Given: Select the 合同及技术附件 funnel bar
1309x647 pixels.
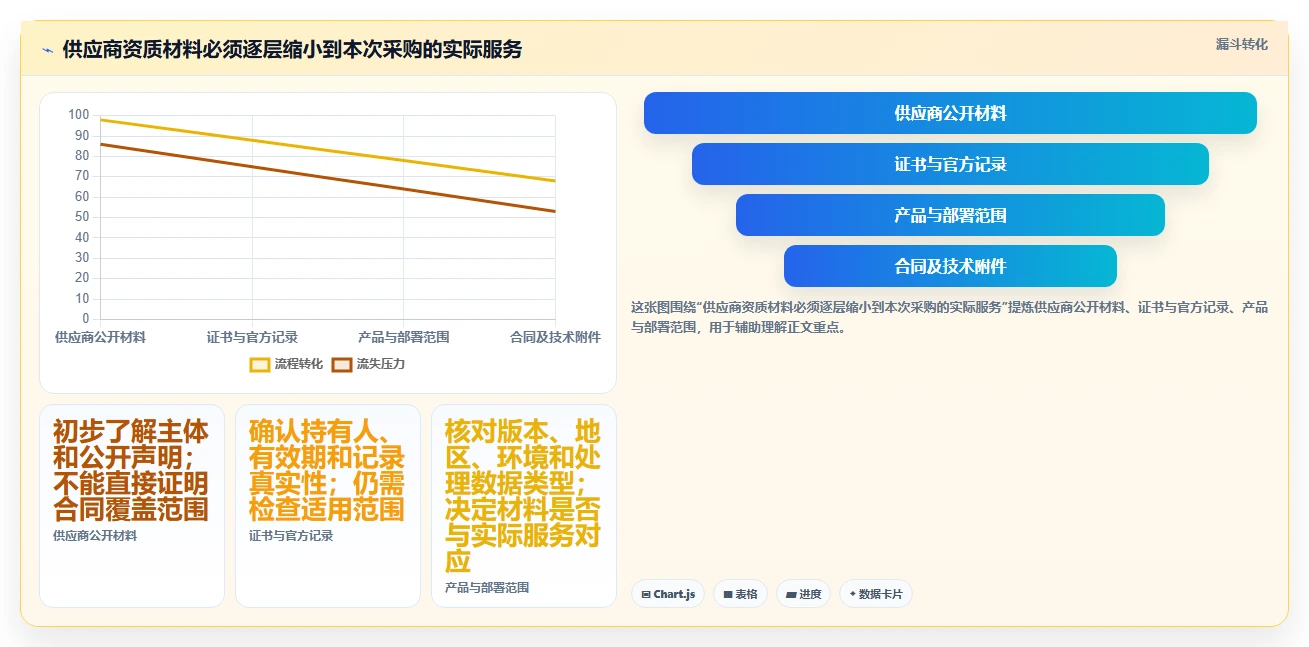Looking at the screenshot, I should (x=950, y=266).
